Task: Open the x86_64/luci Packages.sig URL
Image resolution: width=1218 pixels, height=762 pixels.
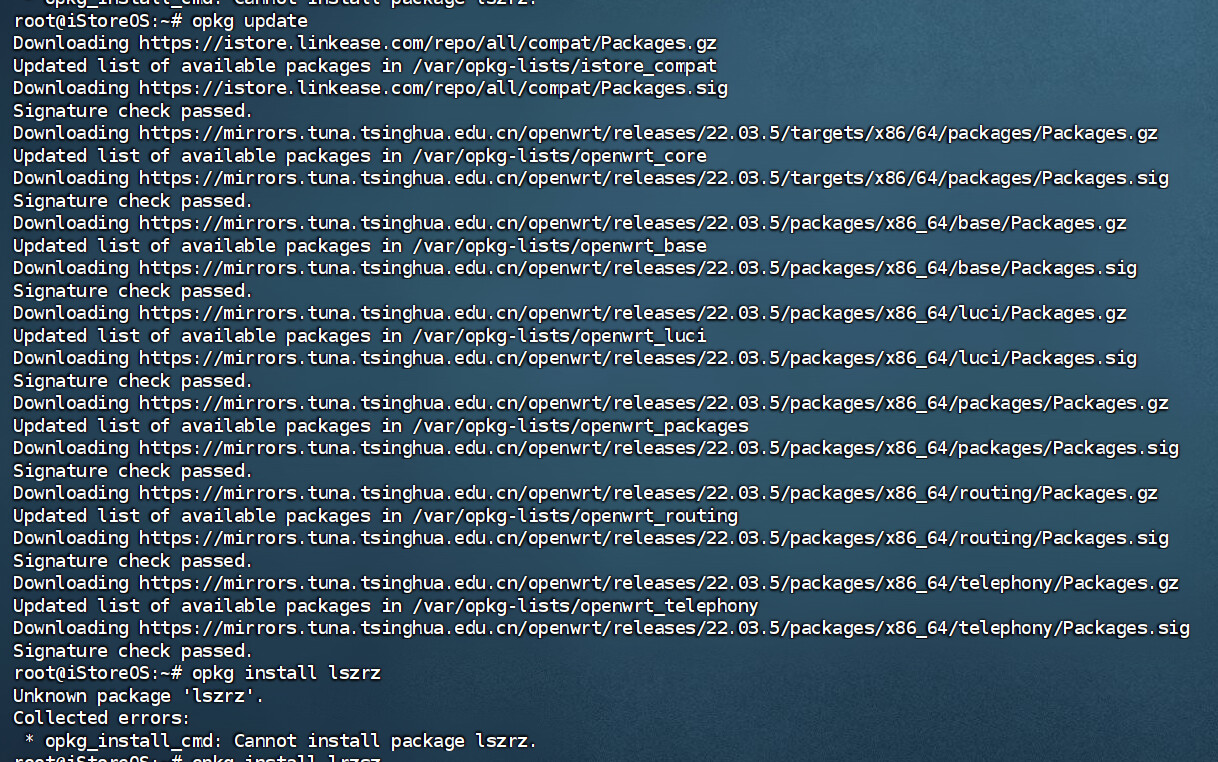Action: pos(638,358)
